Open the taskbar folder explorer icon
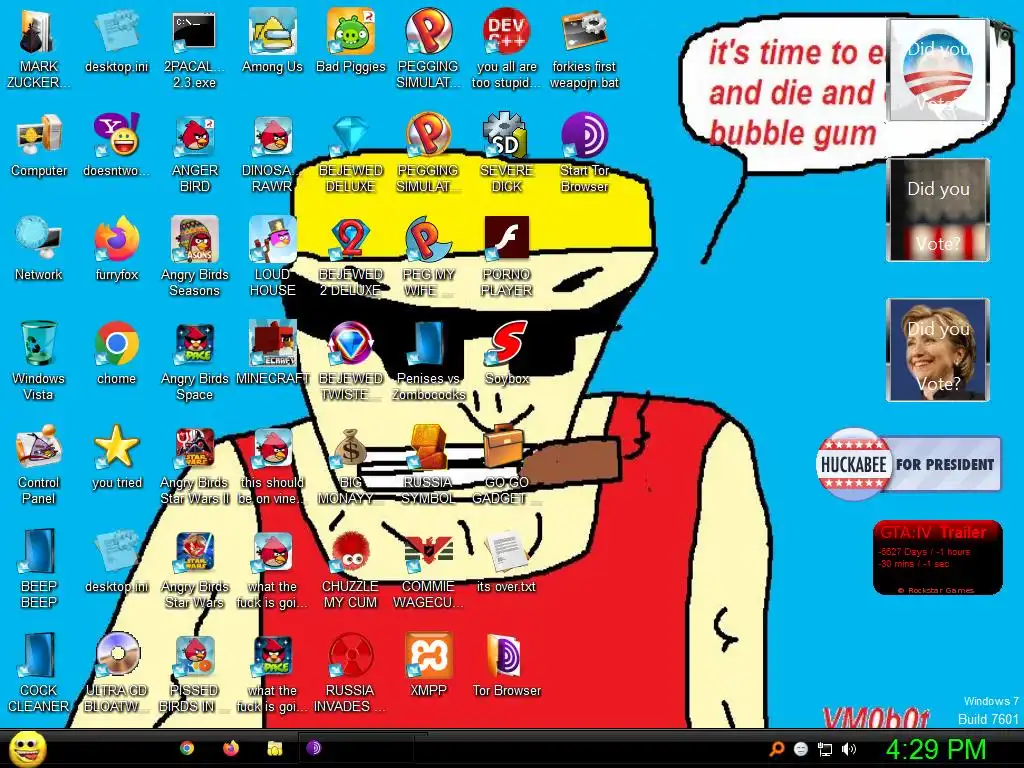This screenshot has width=1024, height=768. click(274, 748)
